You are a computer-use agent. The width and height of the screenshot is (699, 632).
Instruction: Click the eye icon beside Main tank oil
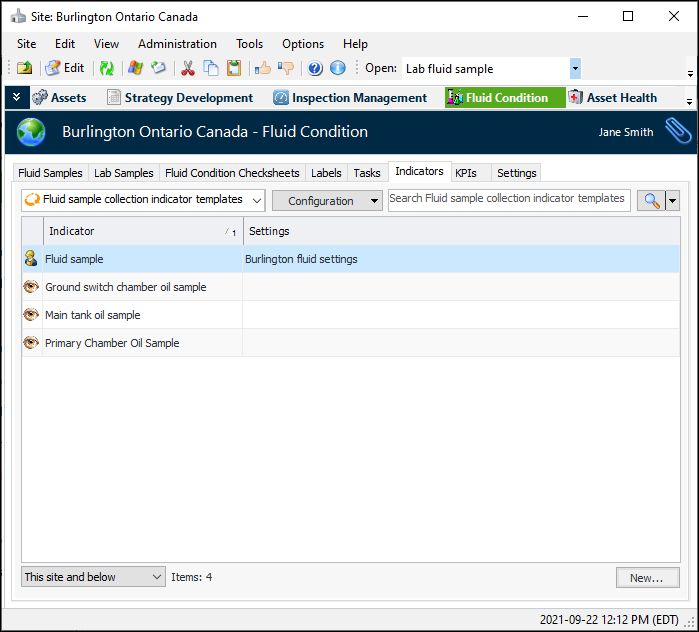(x=31, y=315)
